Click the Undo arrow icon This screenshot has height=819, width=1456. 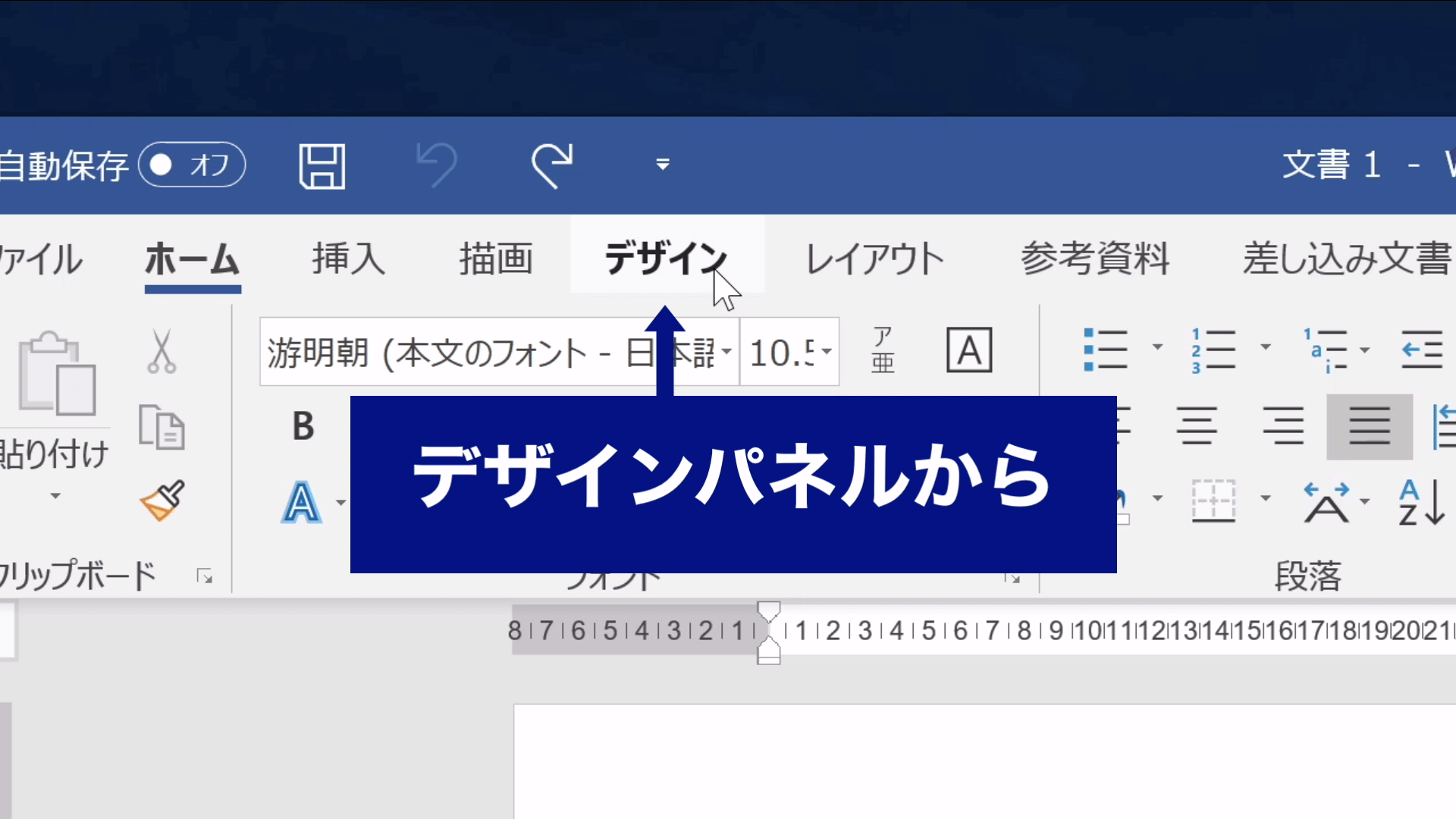click(437, 165)
